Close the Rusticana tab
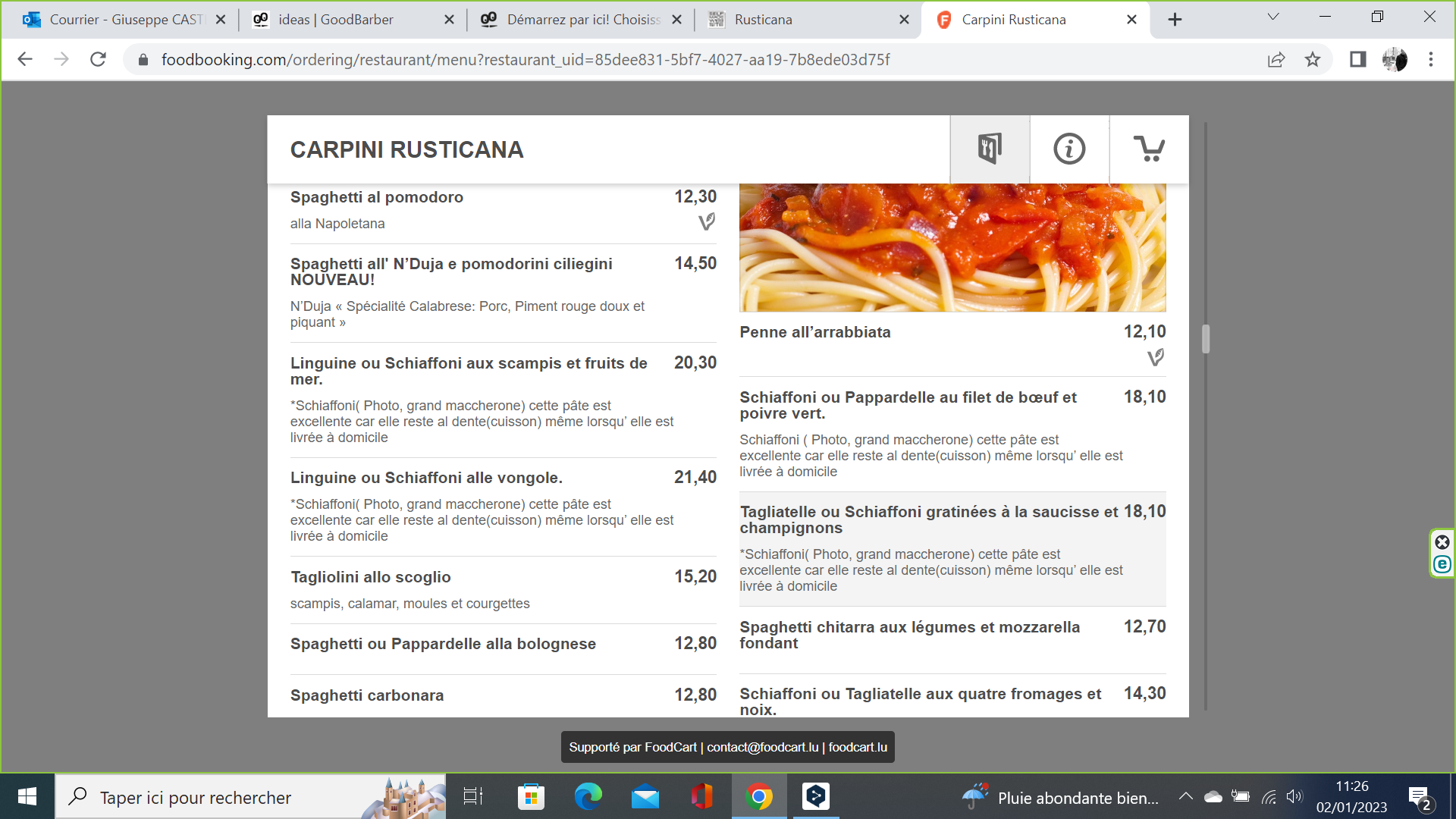1456x819 pixels. click(904, 20)
